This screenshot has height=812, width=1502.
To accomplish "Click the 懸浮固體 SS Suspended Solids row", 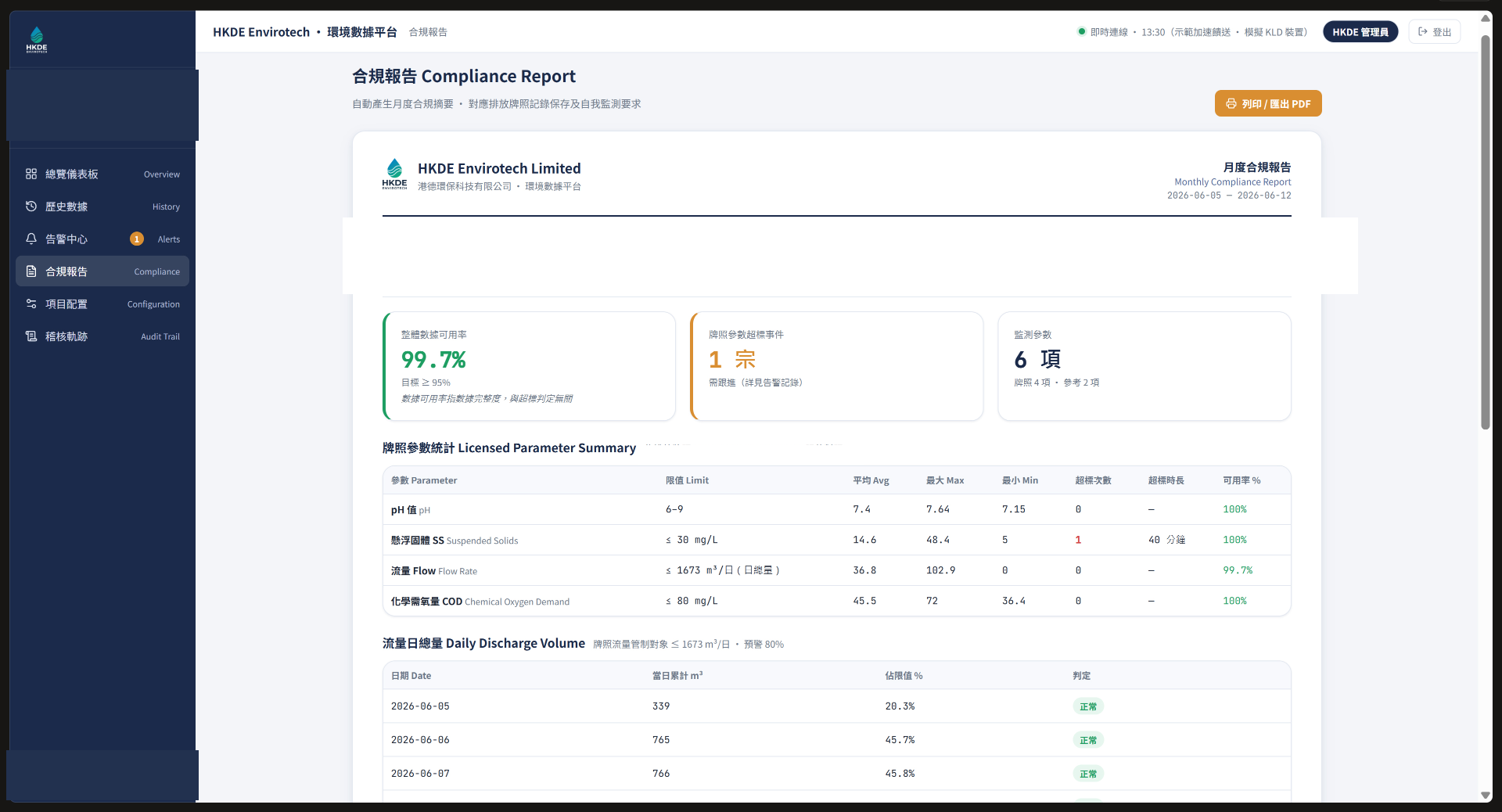I will [x=836, y=540].
